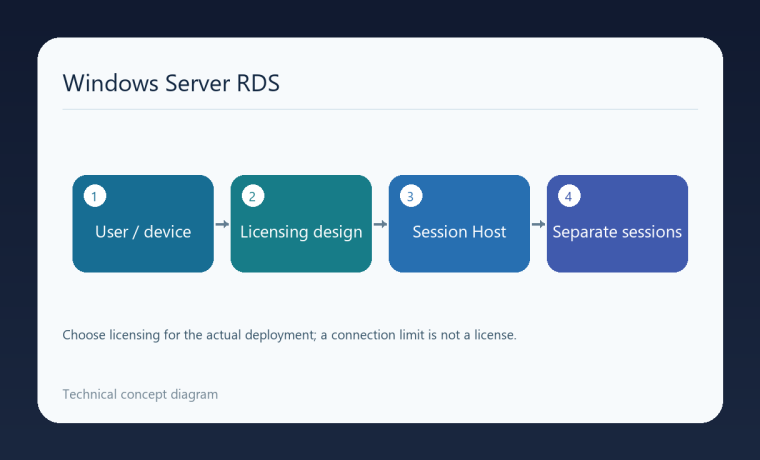
Task: Select the 'Licensing design' step box
Action: click(x=301, y=223)
